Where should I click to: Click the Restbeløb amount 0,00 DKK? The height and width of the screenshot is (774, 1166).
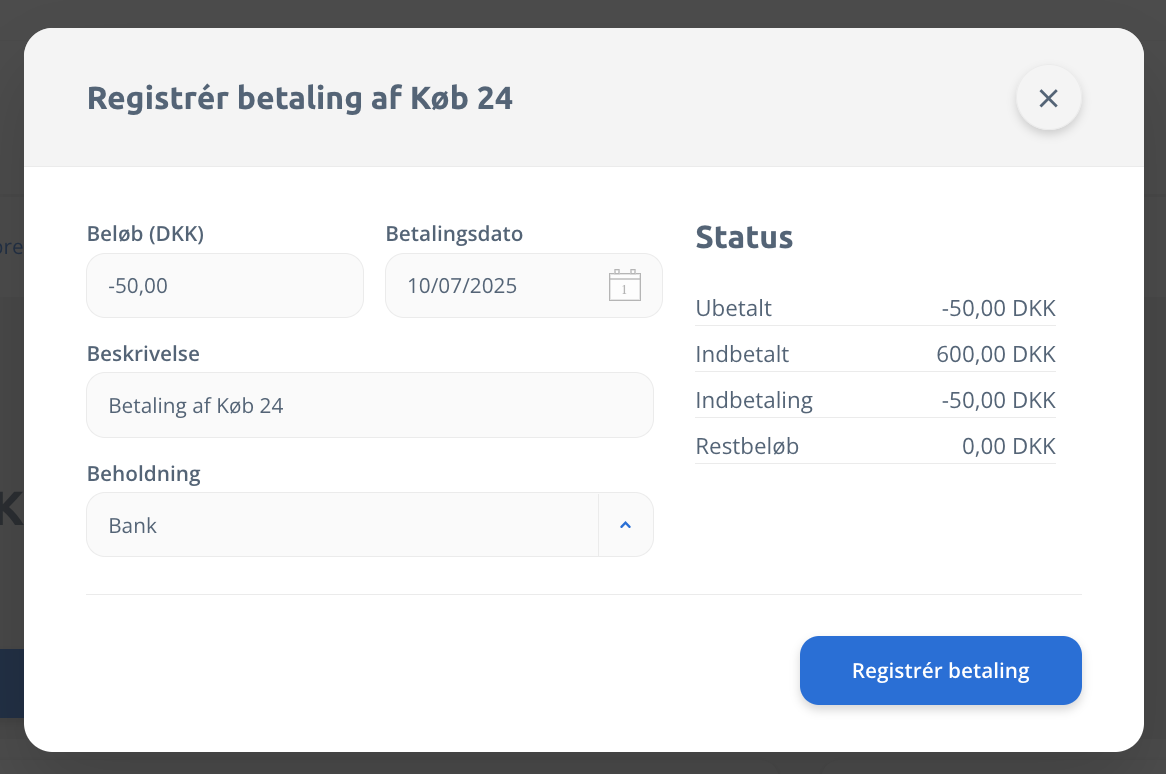(1008, 446)
